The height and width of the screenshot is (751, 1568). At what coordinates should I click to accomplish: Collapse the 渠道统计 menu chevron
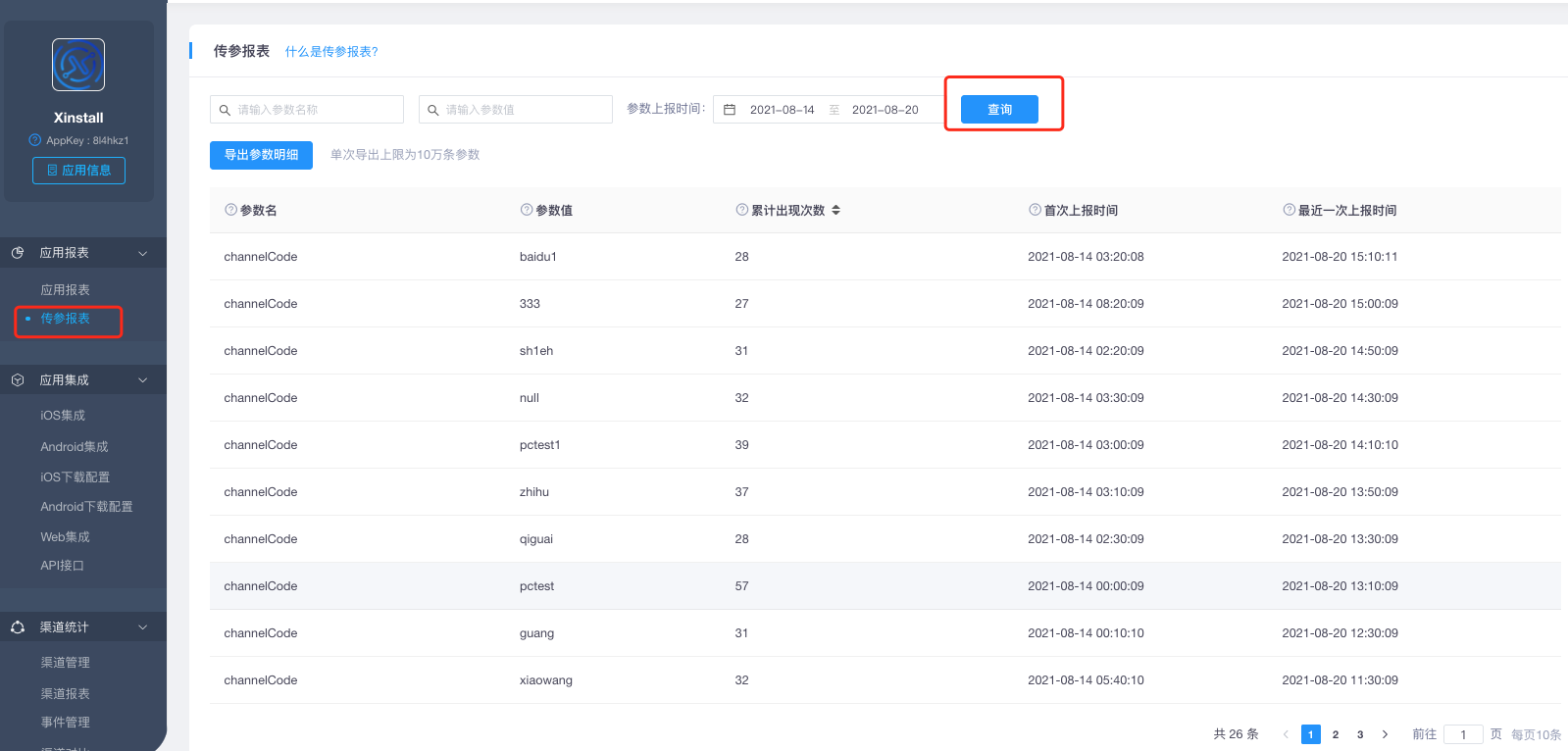pyautogui.click(x=142, y=627)
